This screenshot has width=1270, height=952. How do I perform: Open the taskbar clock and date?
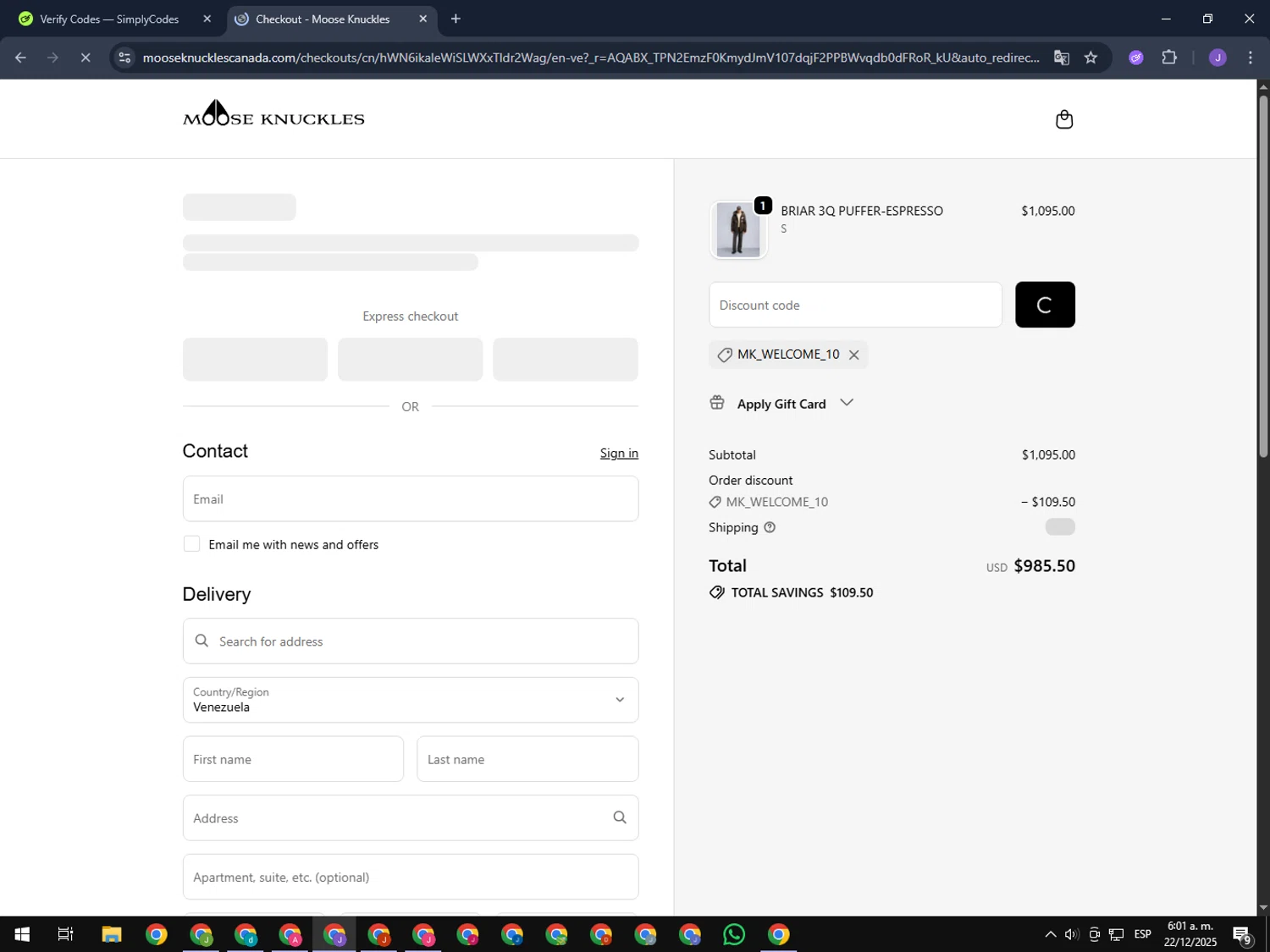point(1190,934)
